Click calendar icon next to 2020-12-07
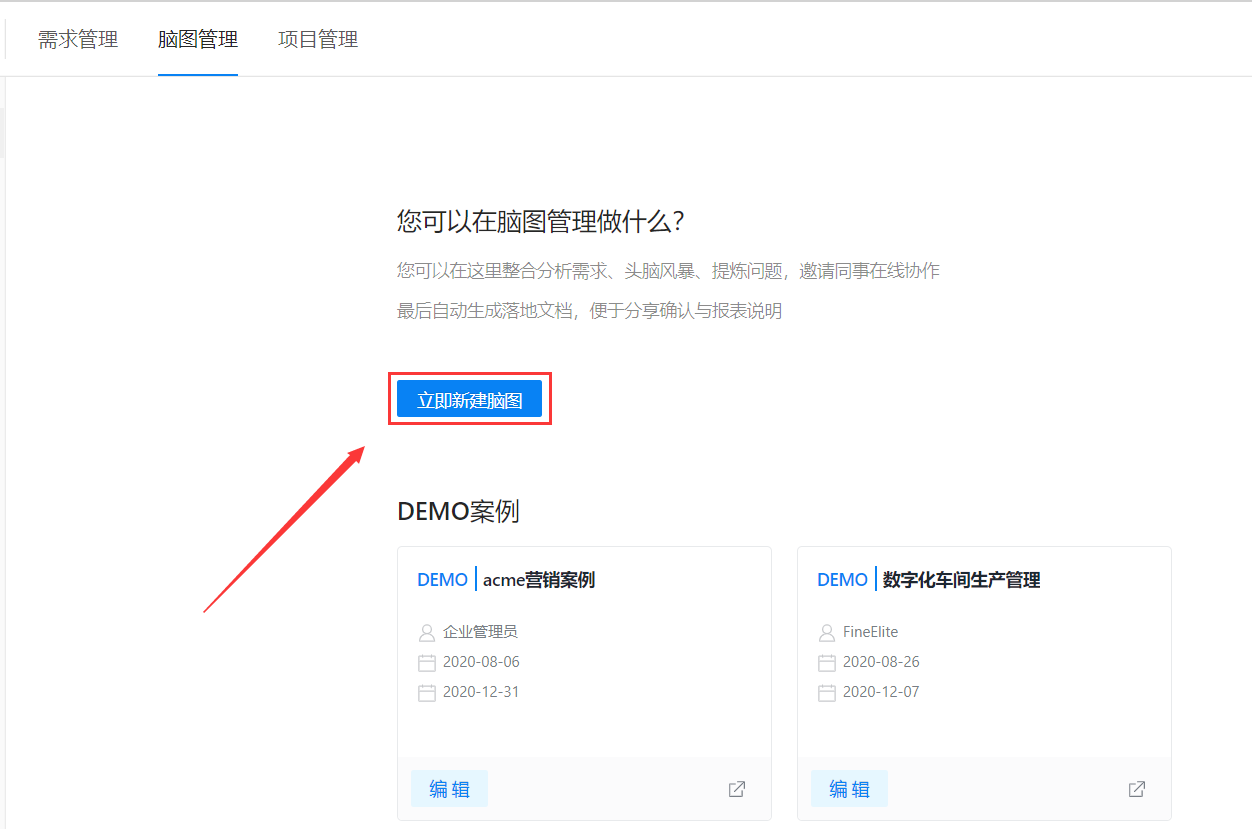This screenshot has height=829, width=1252. [827, 692]
